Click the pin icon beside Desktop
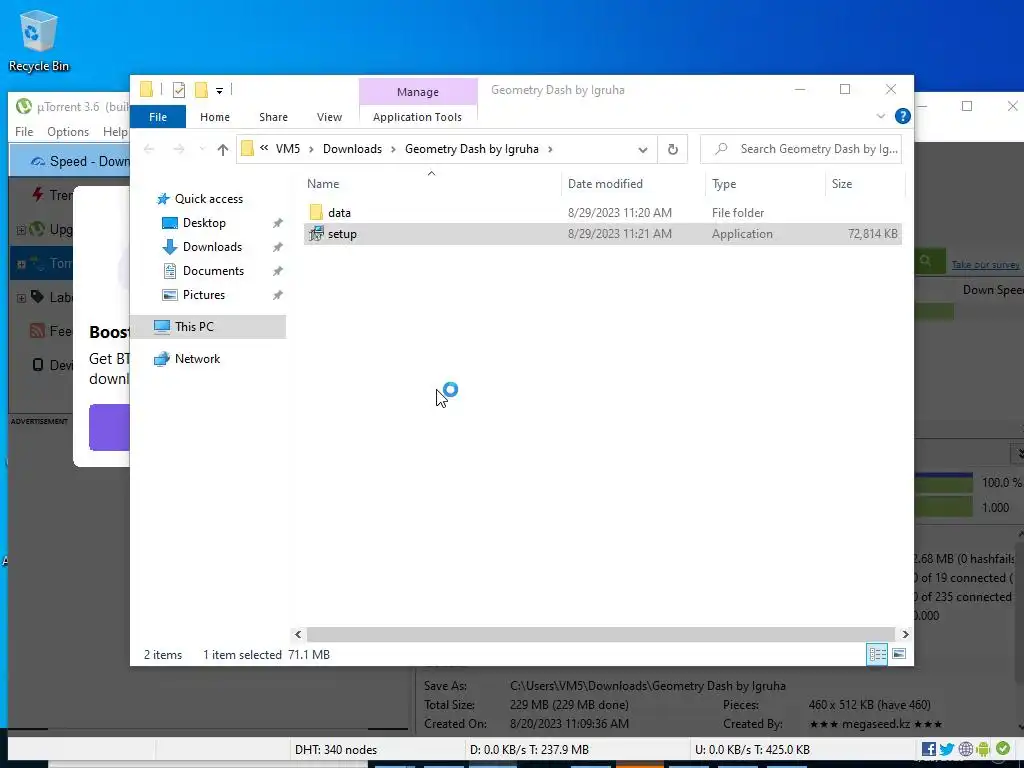Viewport: 1024px width, 768px height. (278, 223)
